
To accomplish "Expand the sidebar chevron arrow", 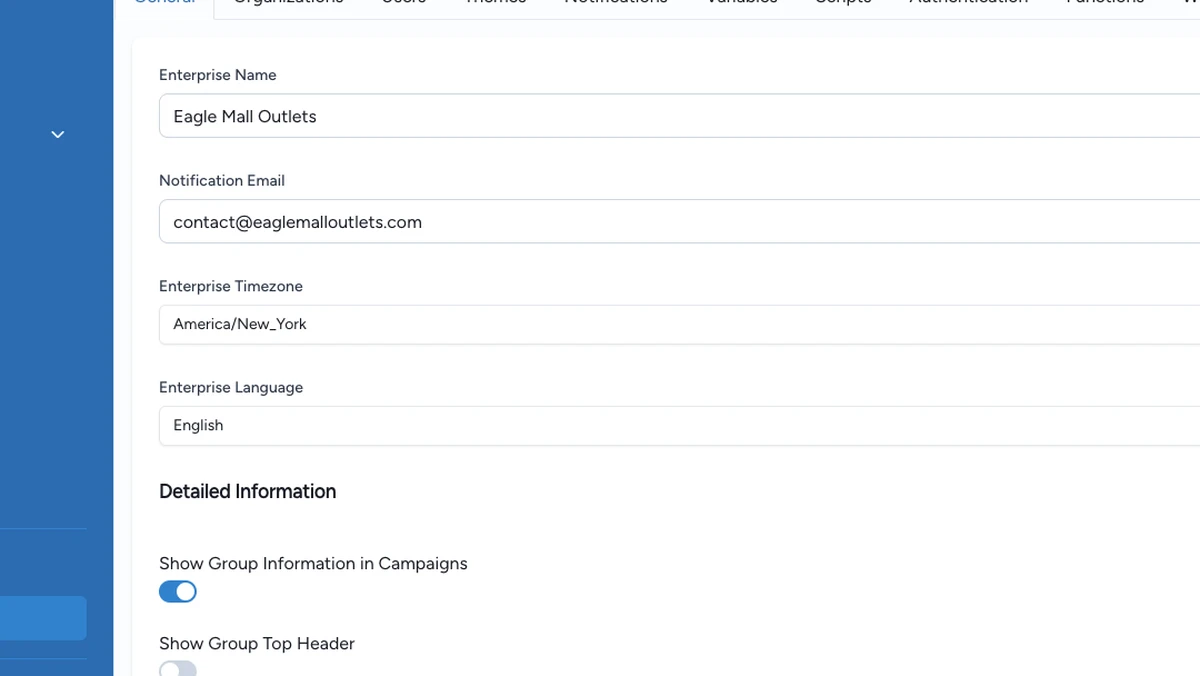I will pos(58,134).
